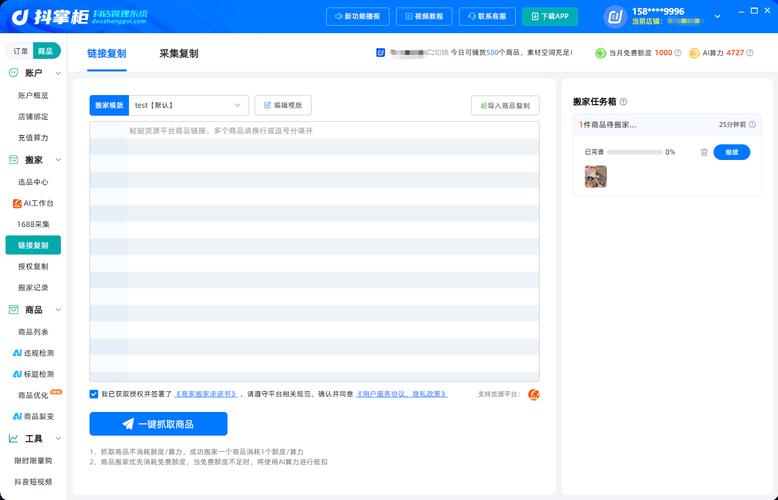Uncheck the authorization agreement checkbox
Image resolution: width=778 pixels, height=500 pixels.
tap(94, 394)
